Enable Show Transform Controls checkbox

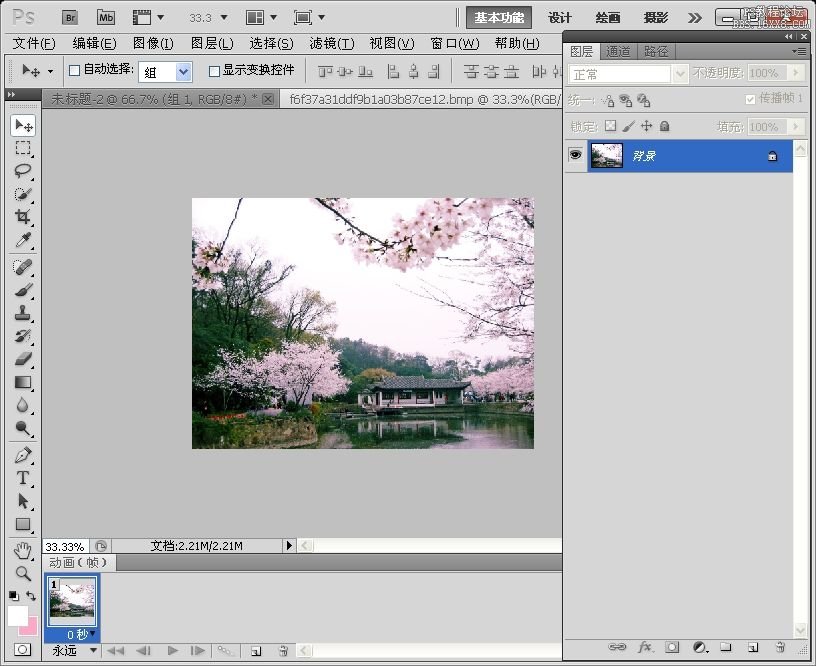click(x=214, y=71)
